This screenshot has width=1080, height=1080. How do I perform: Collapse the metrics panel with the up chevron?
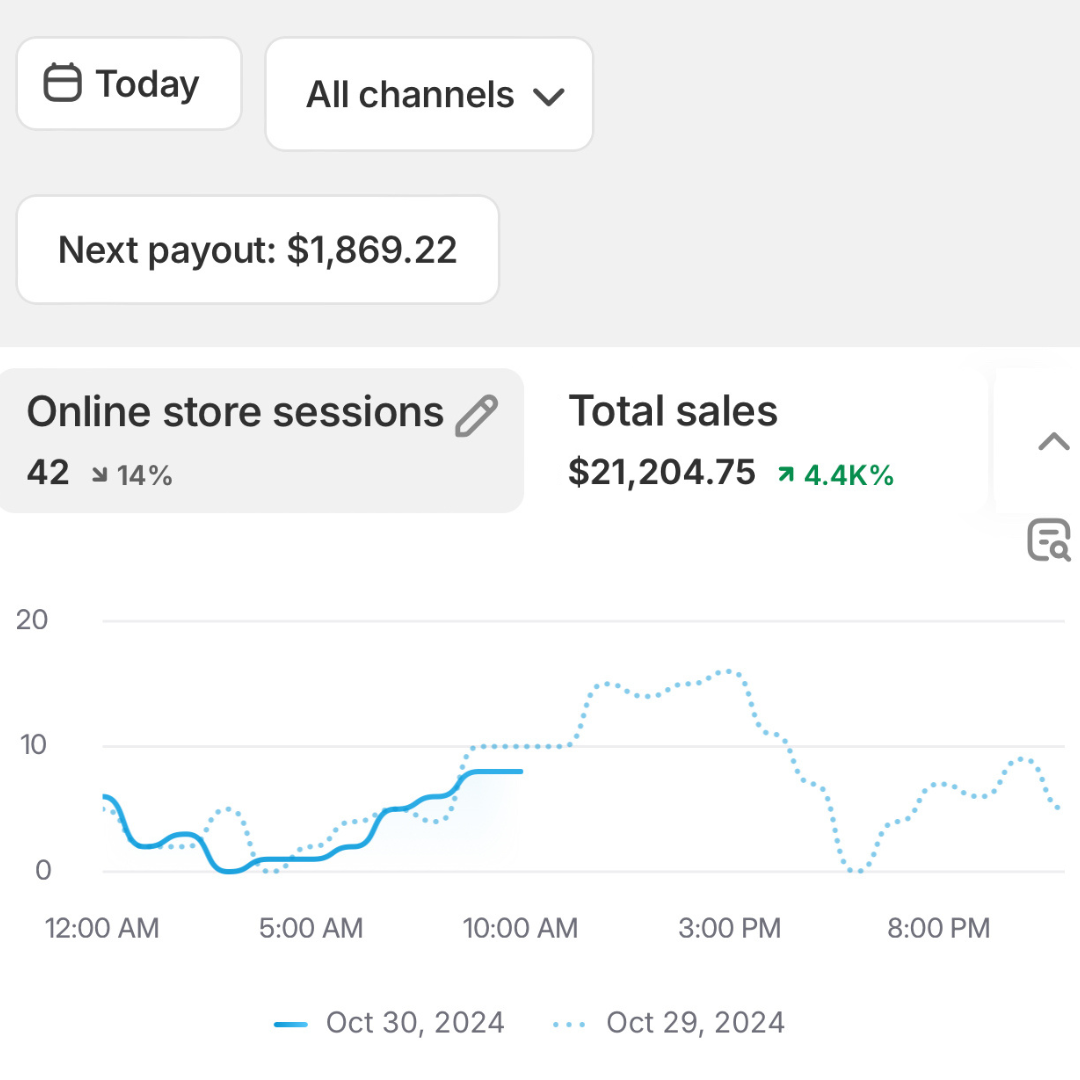click(1054, 442)
